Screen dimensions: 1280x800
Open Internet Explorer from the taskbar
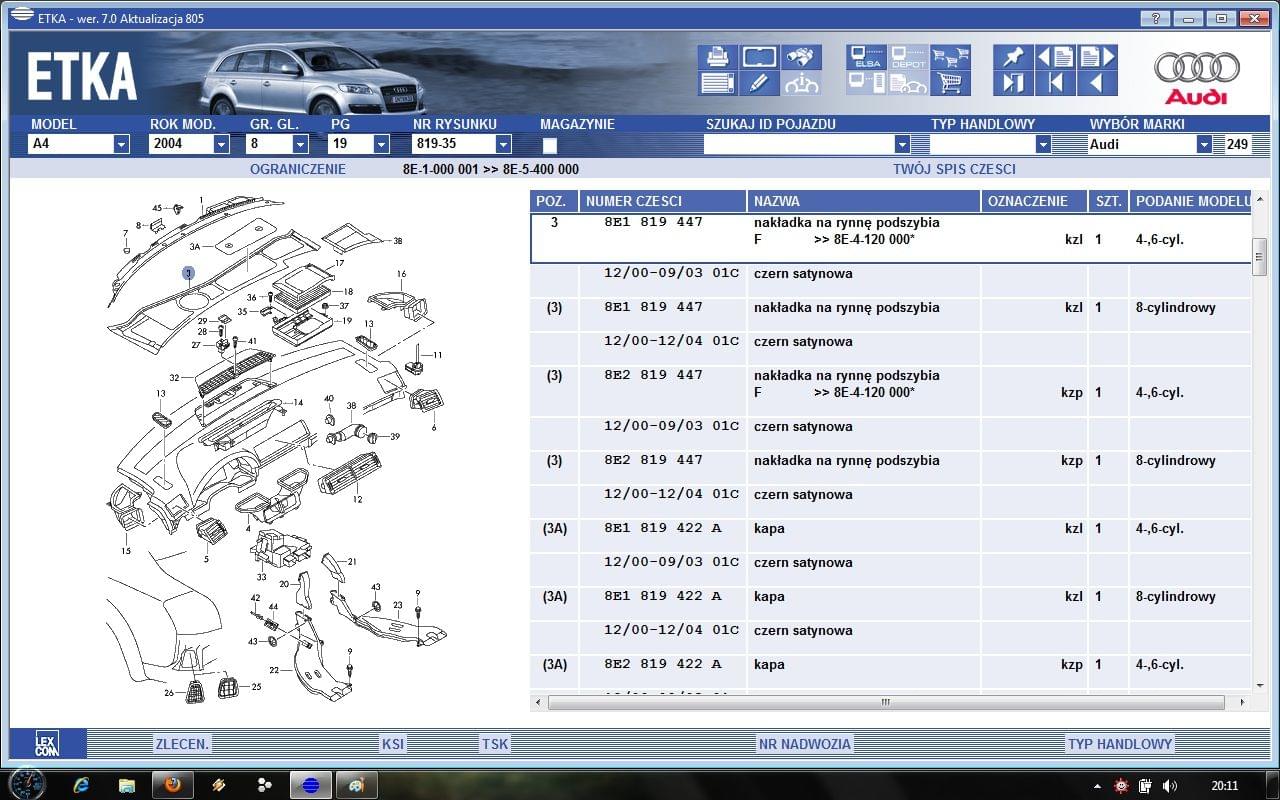point(82,785)
